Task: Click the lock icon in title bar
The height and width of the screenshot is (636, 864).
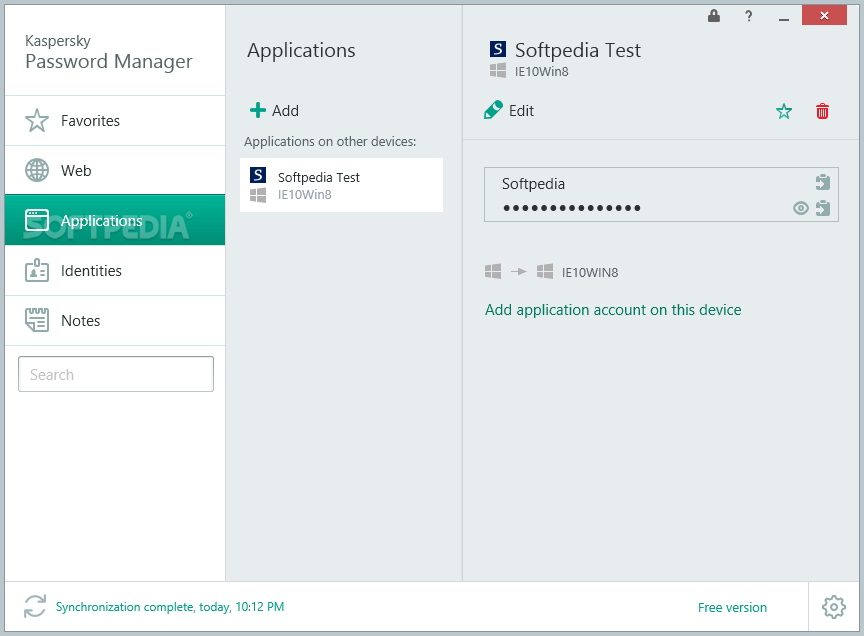Action: click(x=714, y=15)
